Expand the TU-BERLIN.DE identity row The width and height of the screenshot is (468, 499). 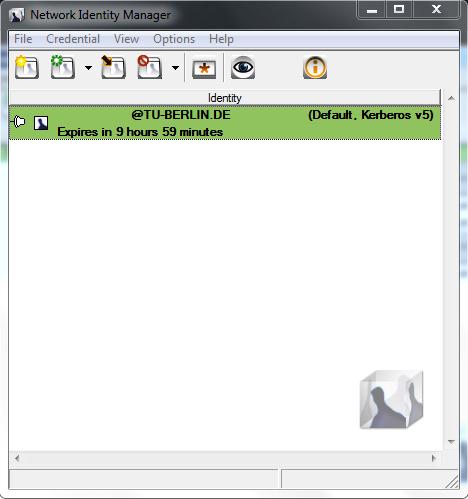click(18, 121)
